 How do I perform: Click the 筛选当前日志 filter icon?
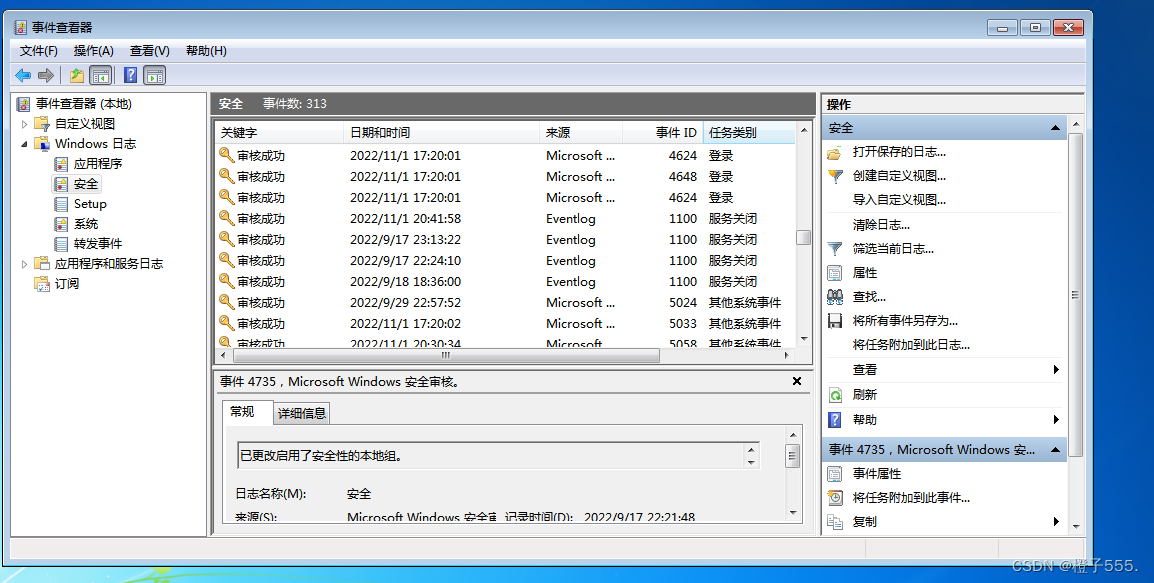click(835, 249)
